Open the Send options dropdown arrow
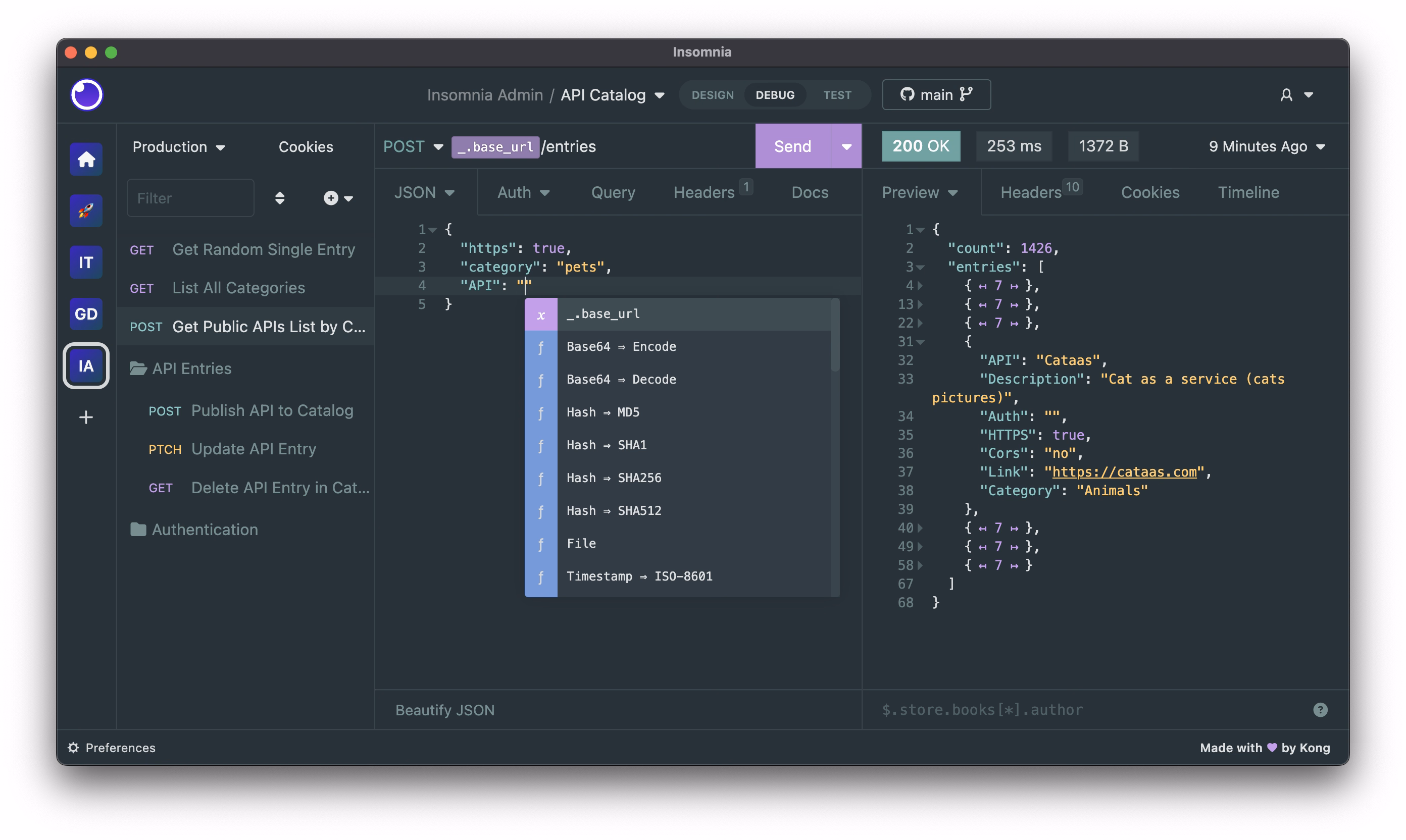This screenshot has width=1406, height=840. coord(846,146)
